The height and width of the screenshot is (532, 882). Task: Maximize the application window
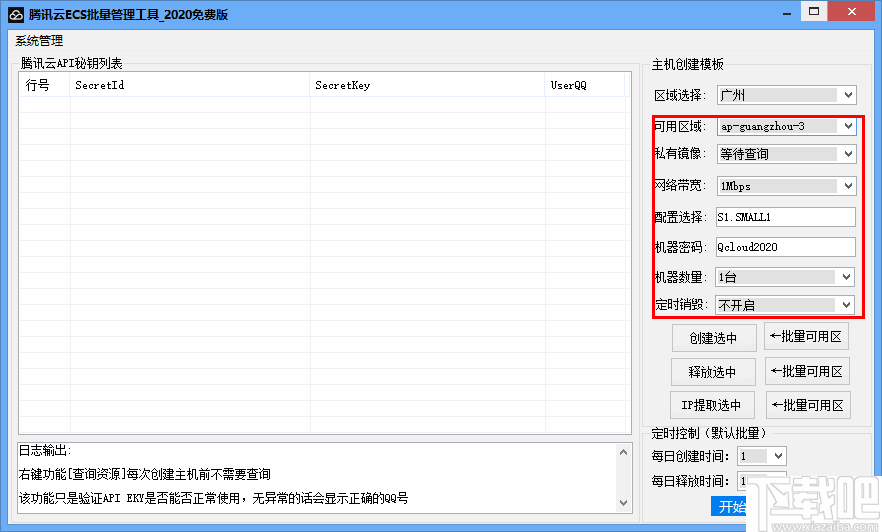813,12
